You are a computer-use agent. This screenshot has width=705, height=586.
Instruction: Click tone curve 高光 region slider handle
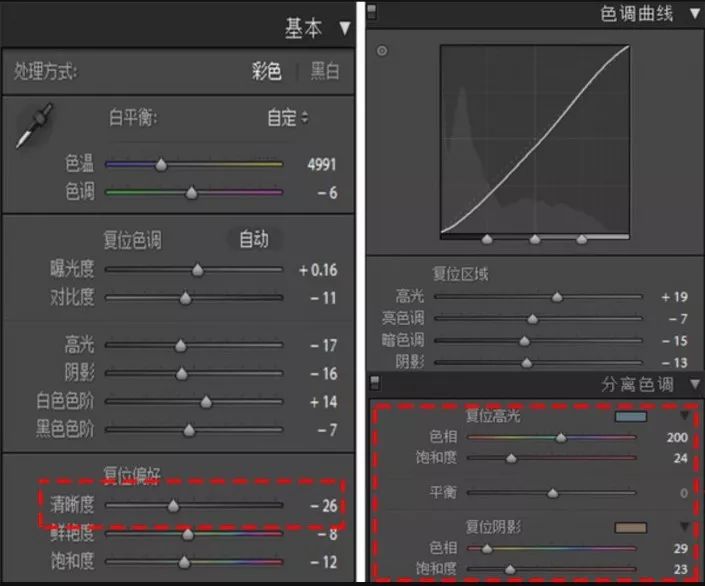pyautogui.click(x=557, y=297)
